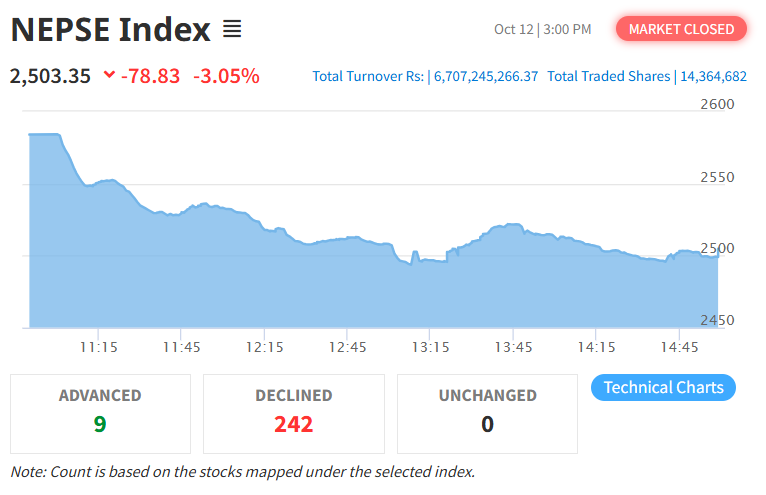This screenshot has height=495, width=766.
Task: Click the 12:15 time label on chart axis
Action: 264,347
